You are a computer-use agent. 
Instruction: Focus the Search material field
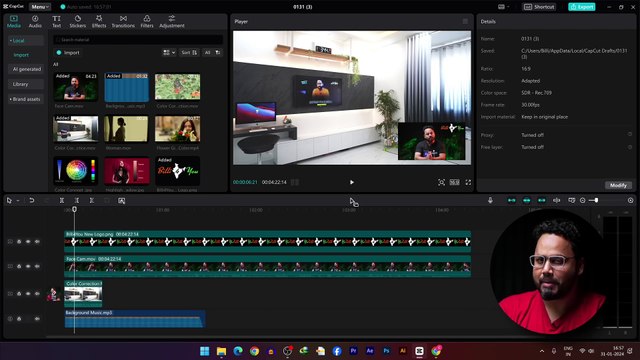tap(138, 40)
